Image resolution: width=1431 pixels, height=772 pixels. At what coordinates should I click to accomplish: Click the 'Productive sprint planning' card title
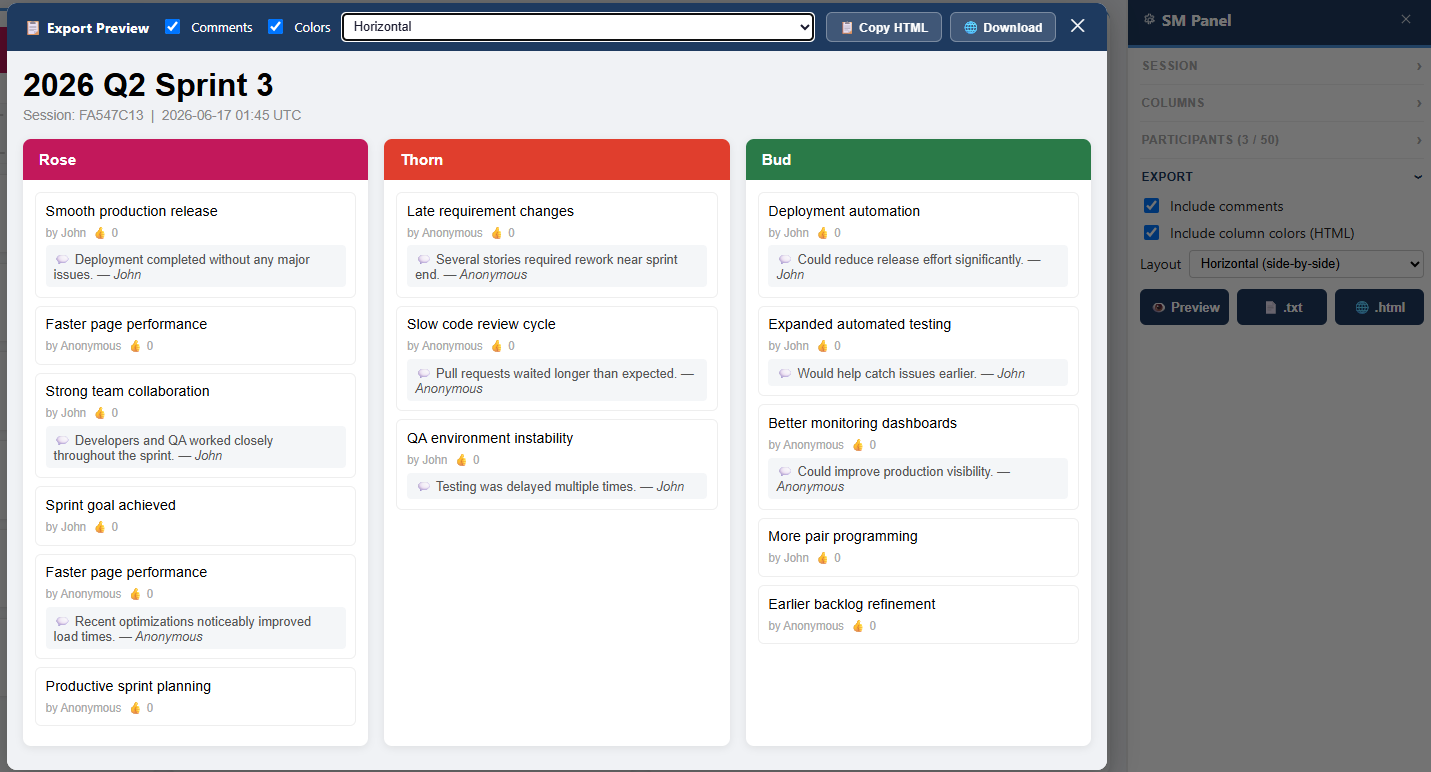pyautogui.click(x=128, y=686)
